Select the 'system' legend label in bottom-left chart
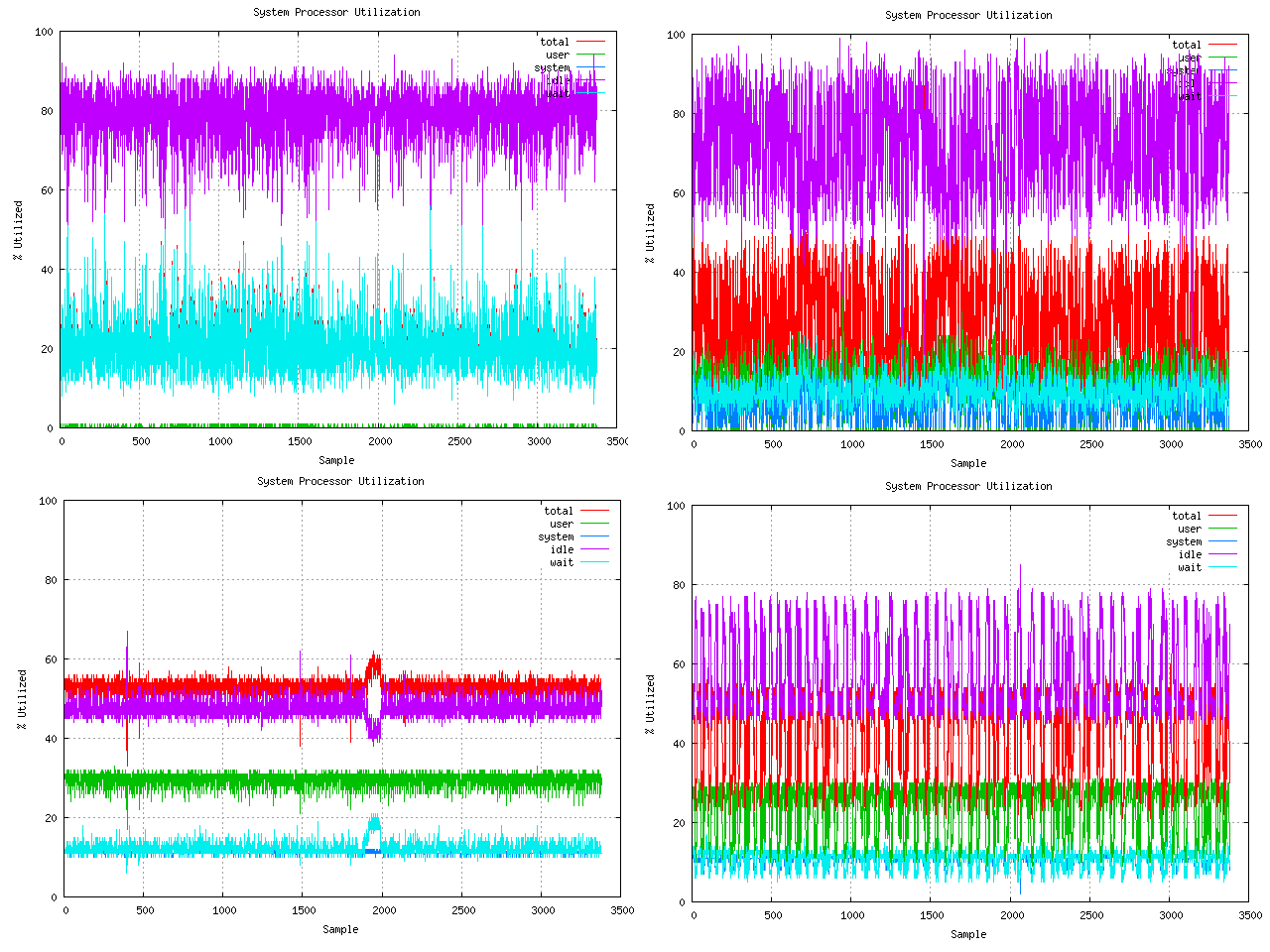This screenshot has height=952, width=1270. pos(556,536)
